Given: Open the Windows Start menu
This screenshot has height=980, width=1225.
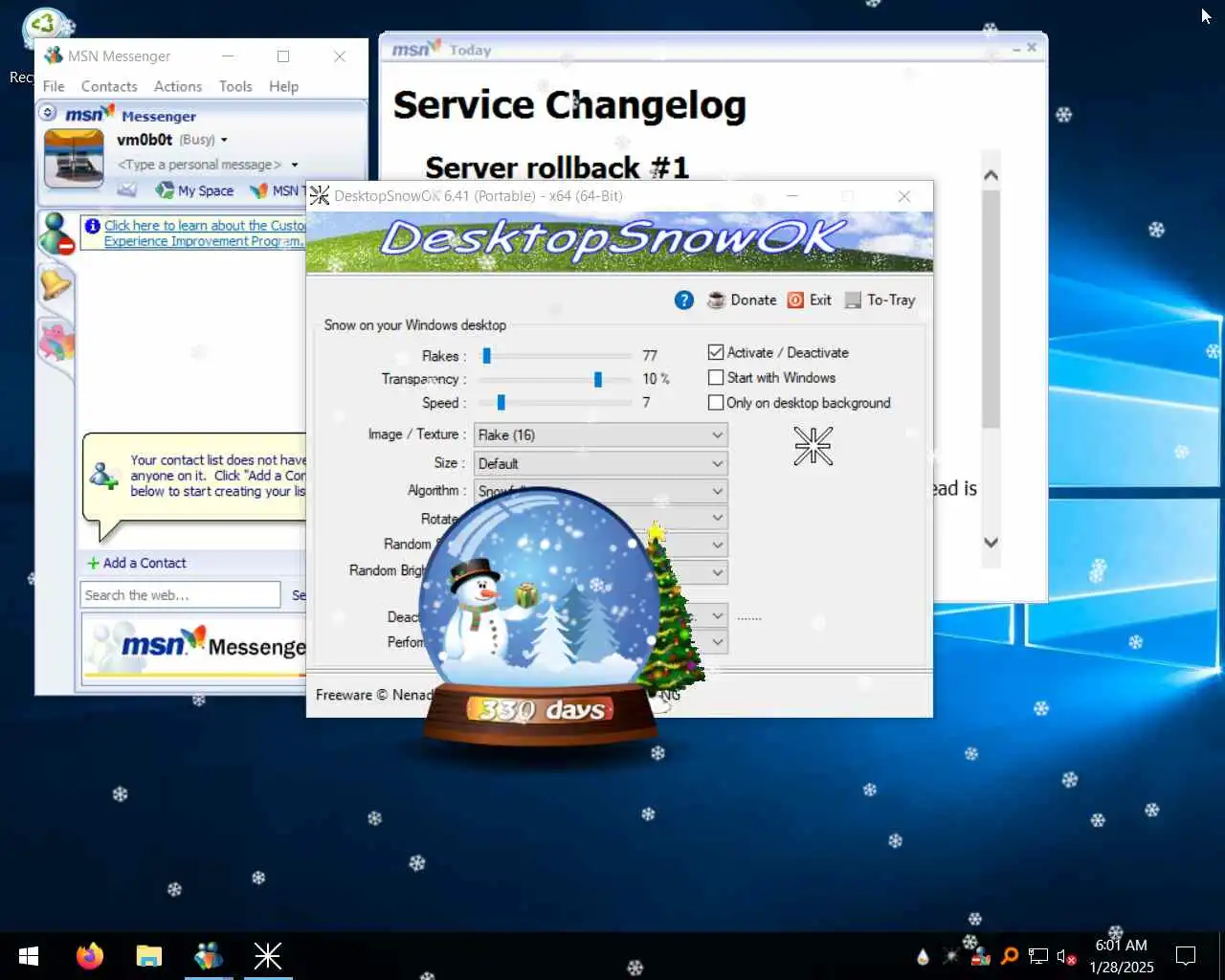Looking at the screenshot, I should pos(29,955).
